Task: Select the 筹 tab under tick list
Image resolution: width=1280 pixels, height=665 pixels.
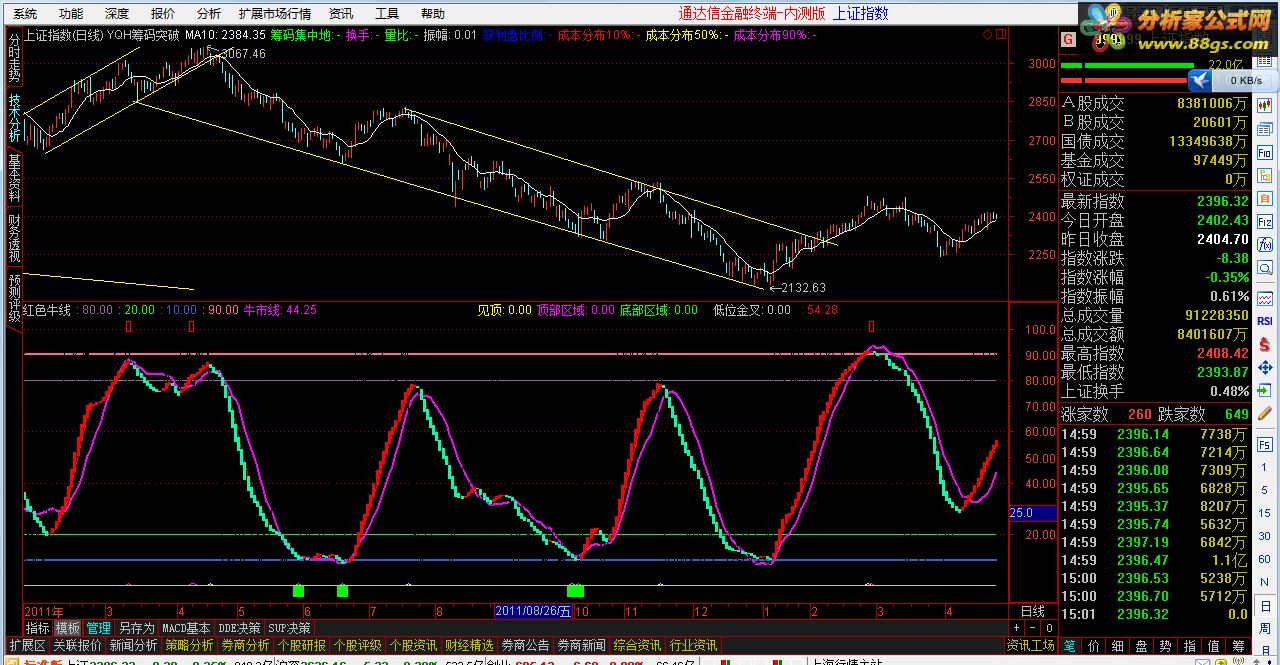Action: coord(1238,646)
